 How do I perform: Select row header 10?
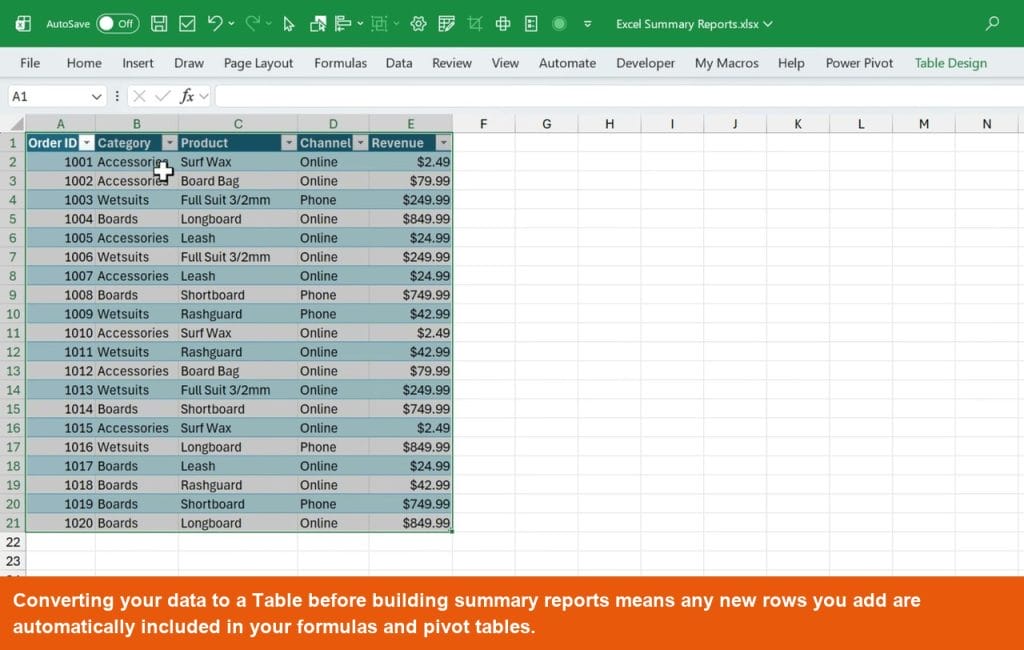[13, 314]
